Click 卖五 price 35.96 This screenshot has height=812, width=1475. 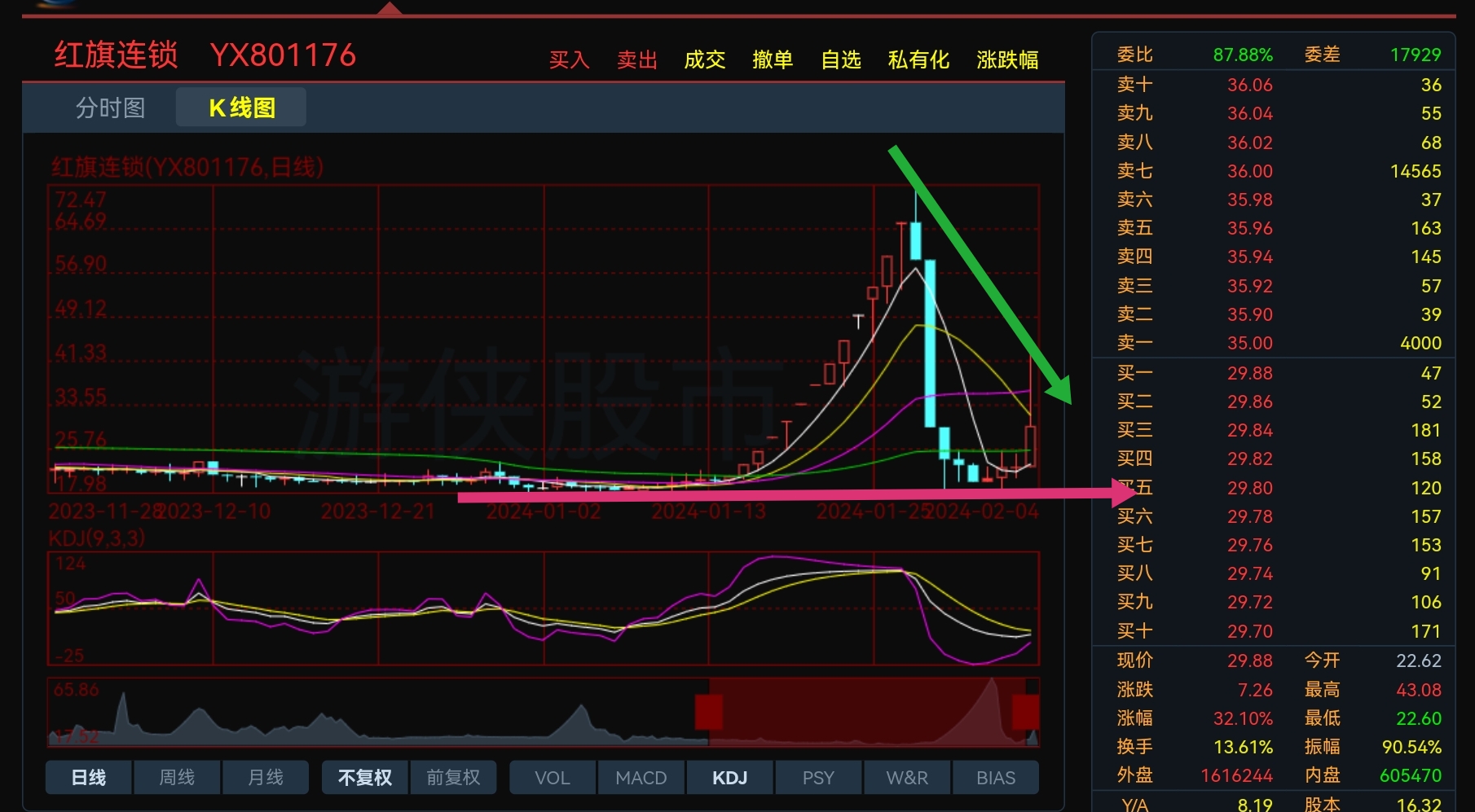[1250, 228]
